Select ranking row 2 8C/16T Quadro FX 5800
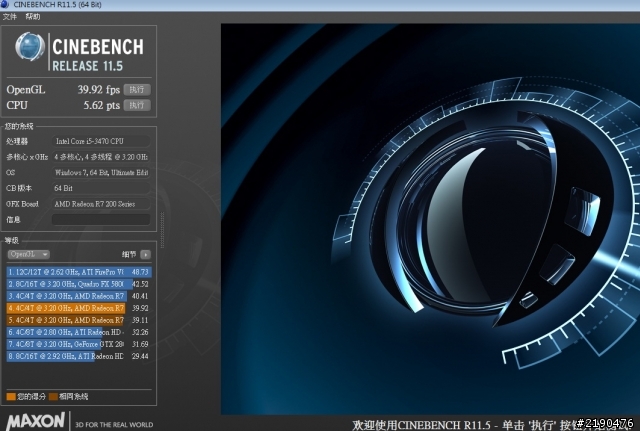 (x=79, y=284)
